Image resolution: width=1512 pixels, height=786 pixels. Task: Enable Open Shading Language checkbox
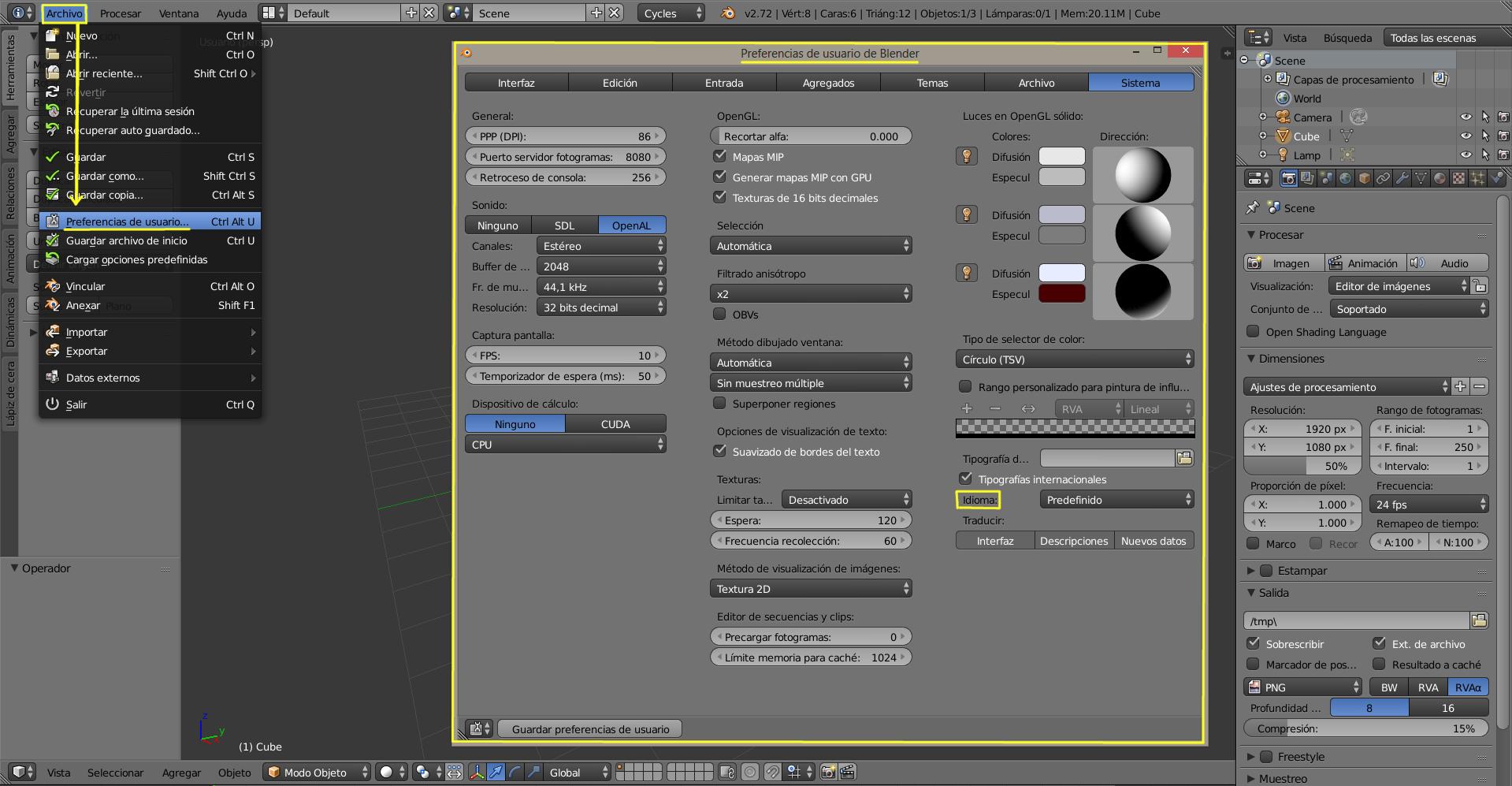[1253, 331]
